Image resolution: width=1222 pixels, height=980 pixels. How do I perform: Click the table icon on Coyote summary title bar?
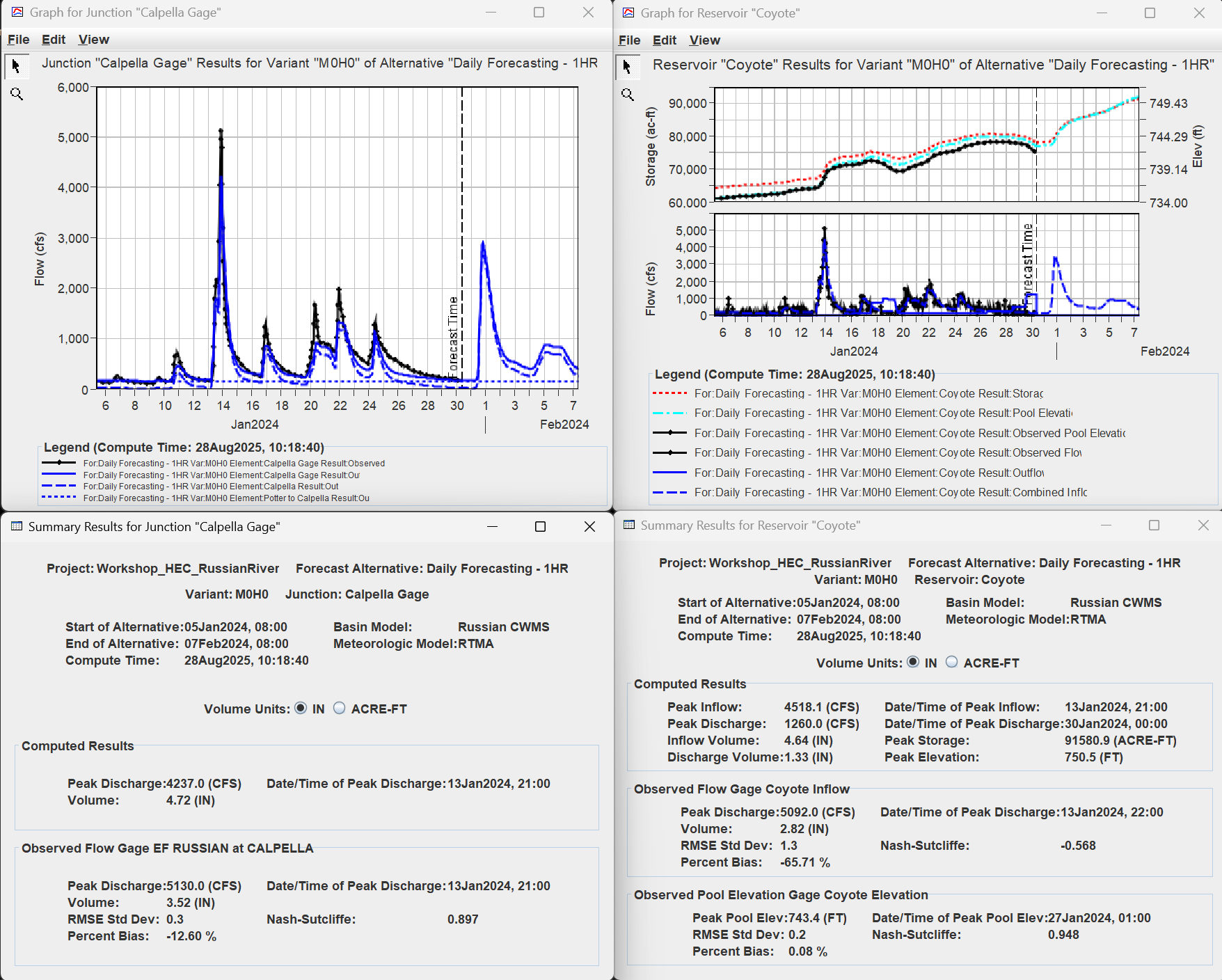point(628,525)
